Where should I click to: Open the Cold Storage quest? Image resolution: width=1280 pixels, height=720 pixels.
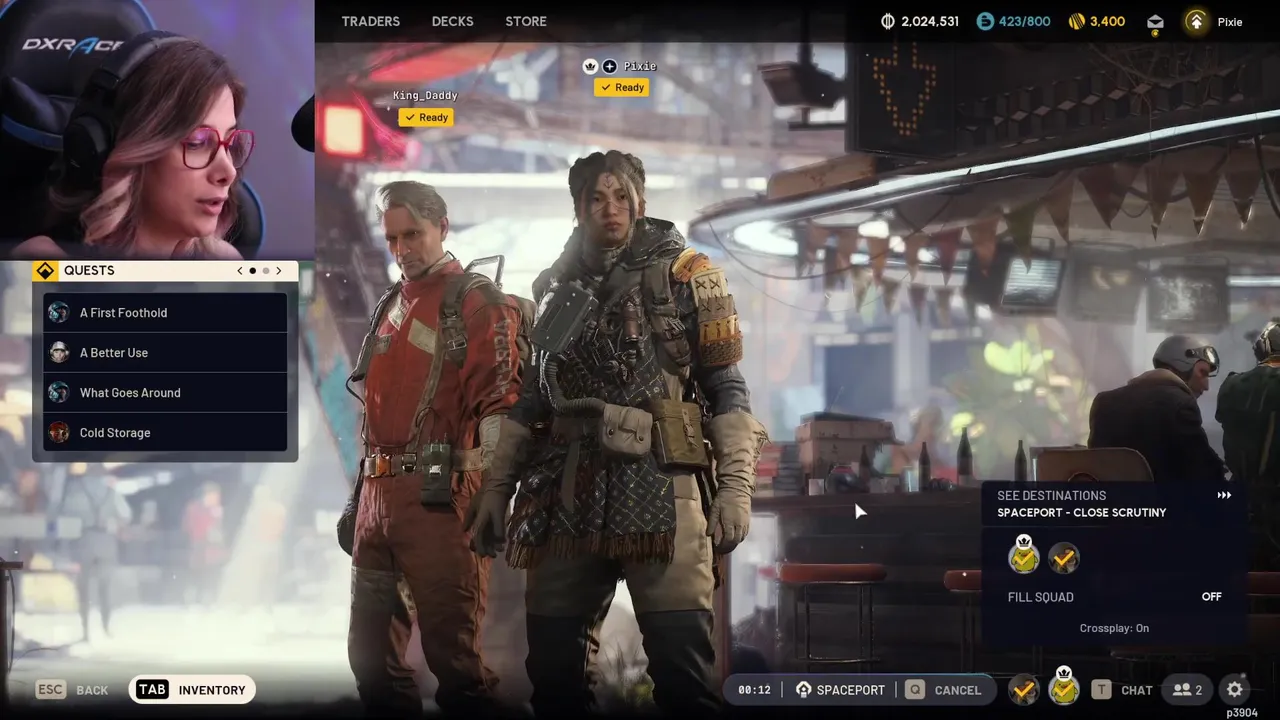tap(165, 432)
